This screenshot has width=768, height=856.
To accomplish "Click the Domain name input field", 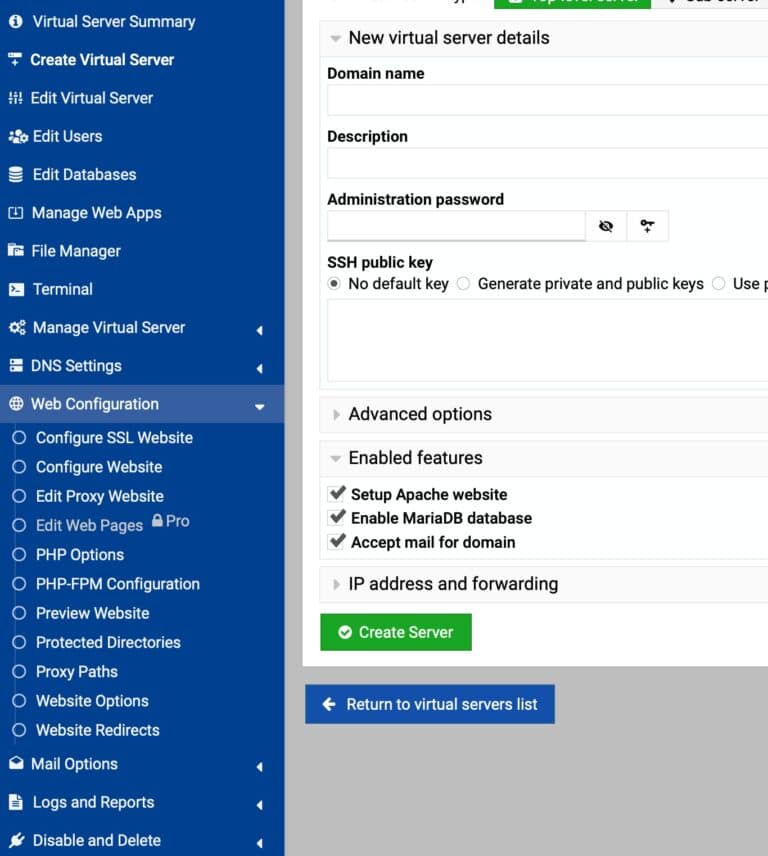I will [x=547, y=100].
